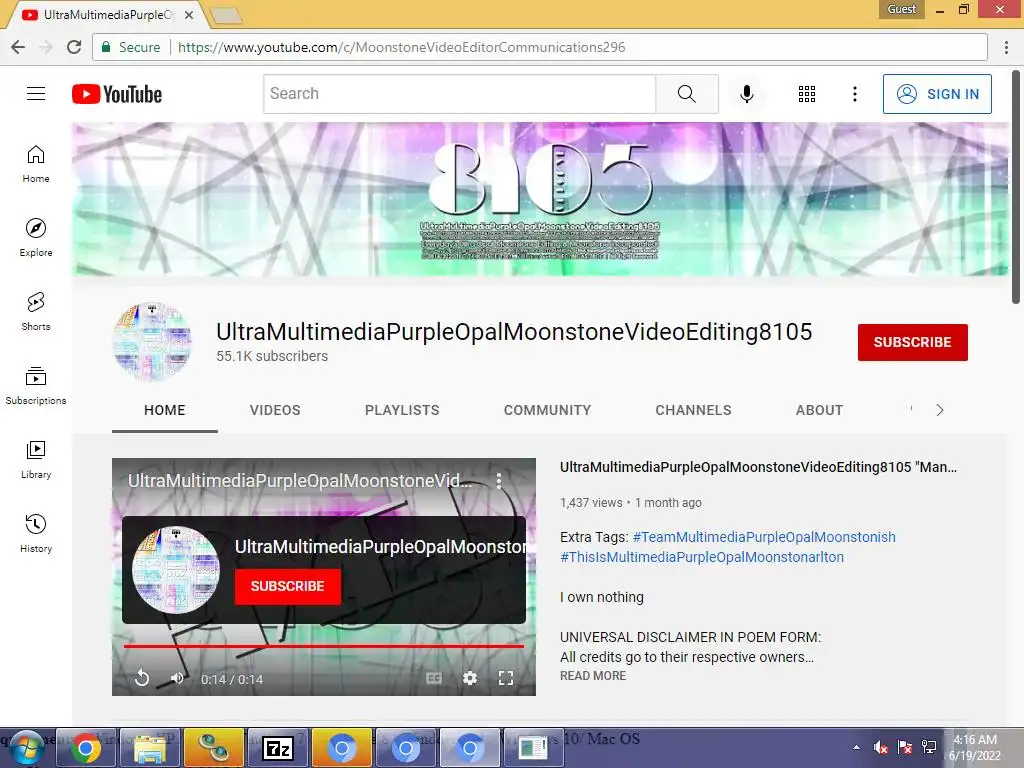This screenshot has width=1024, height=768.
Task: Switch to the CHANNELS tab
Action: pos(694,410)
